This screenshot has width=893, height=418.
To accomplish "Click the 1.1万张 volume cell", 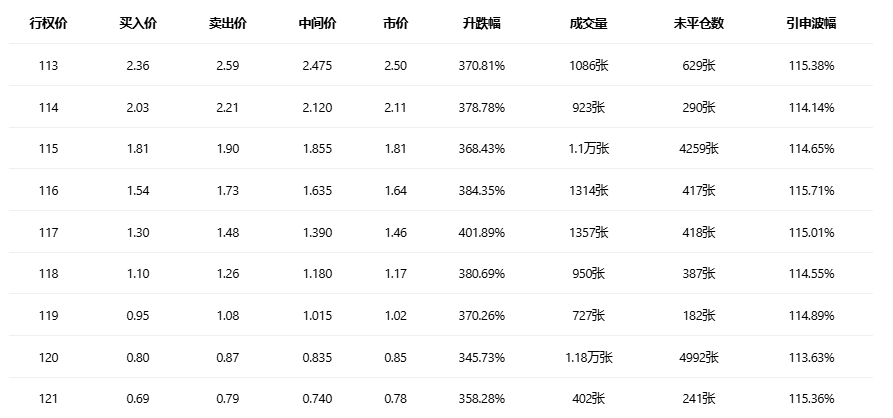I will pyautogui.click(x=587, y=149).
